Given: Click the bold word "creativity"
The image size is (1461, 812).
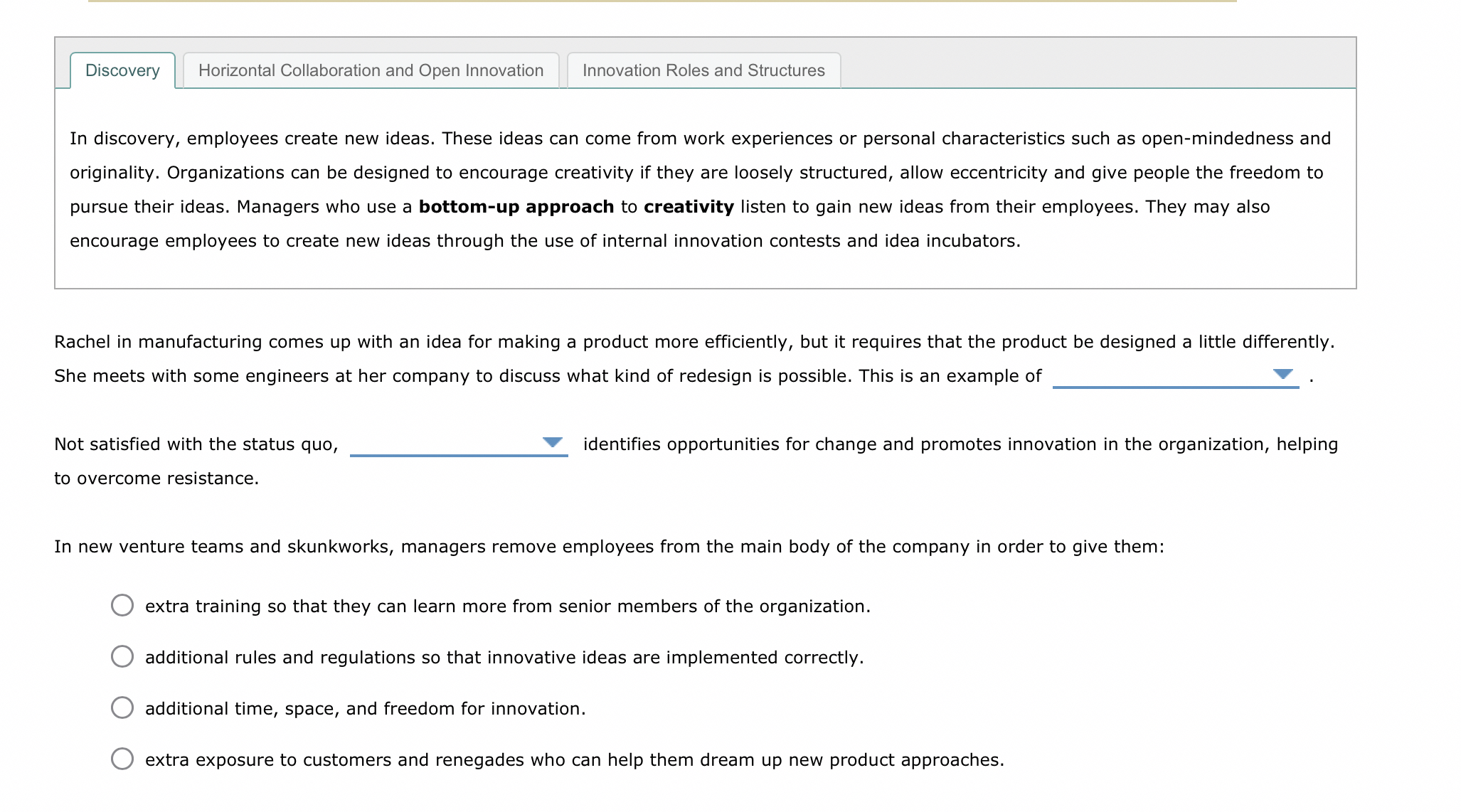Looking at the screenshot, I should [688, 207].
